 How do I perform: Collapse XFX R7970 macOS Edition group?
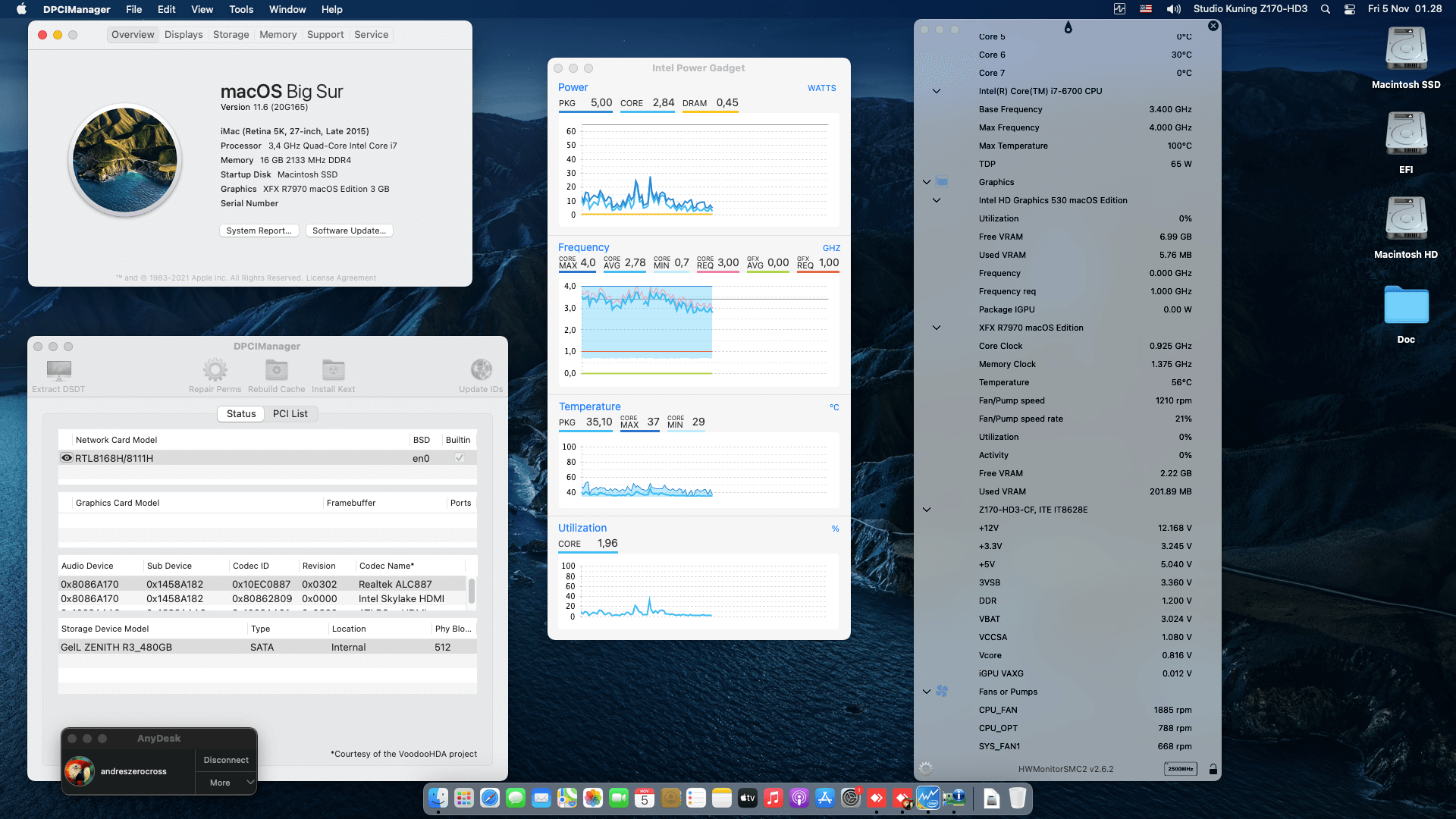[x=937, y=328]
